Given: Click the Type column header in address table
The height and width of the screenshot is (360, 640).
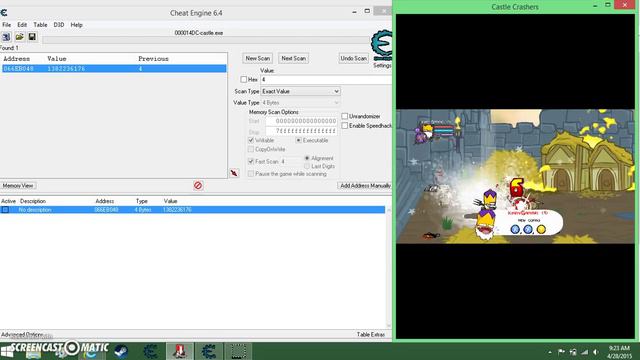Looking at the screenshot, I should click(142, 201).
